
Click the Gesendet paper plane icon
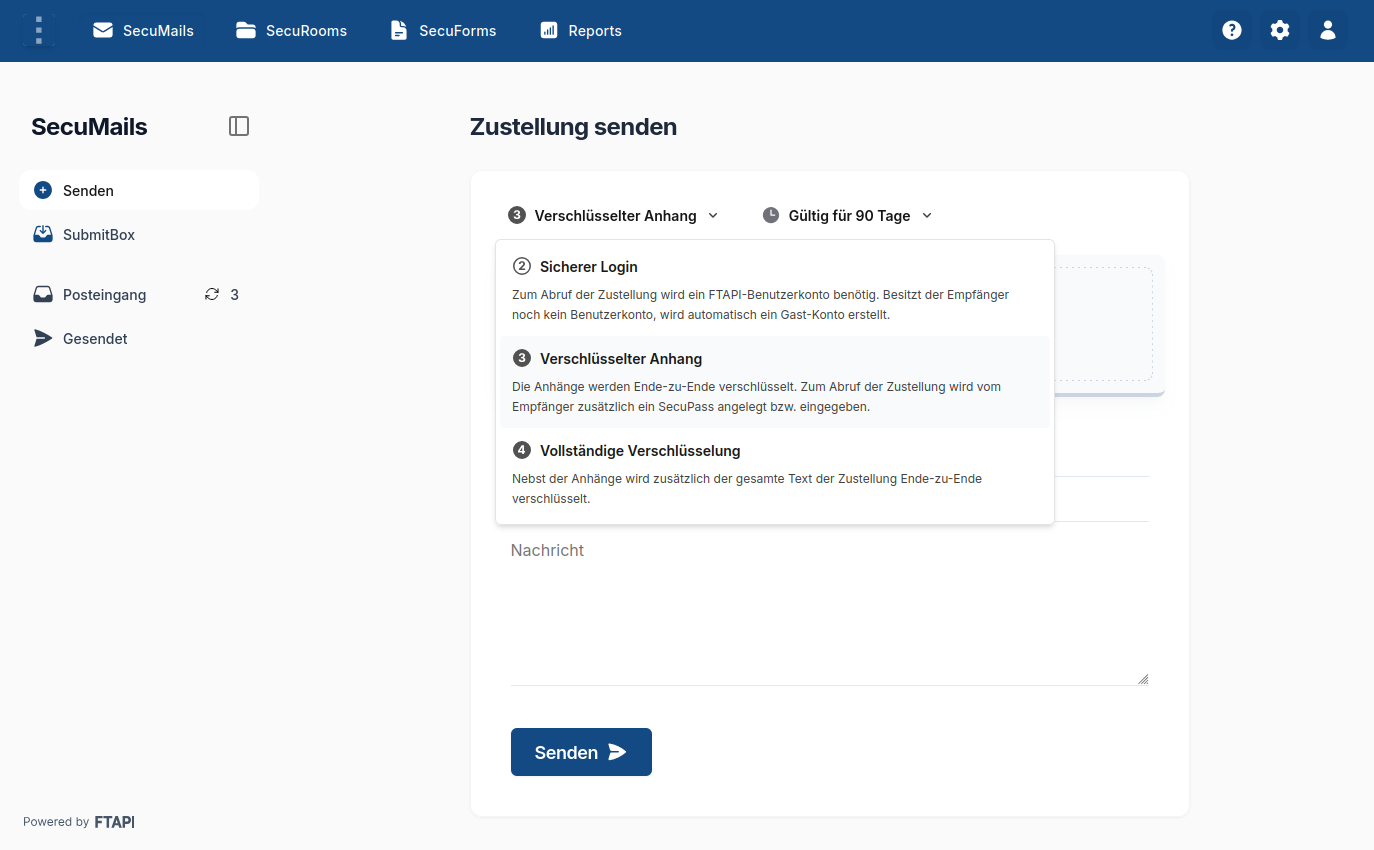pyautogui.click(x=43, y=338)
